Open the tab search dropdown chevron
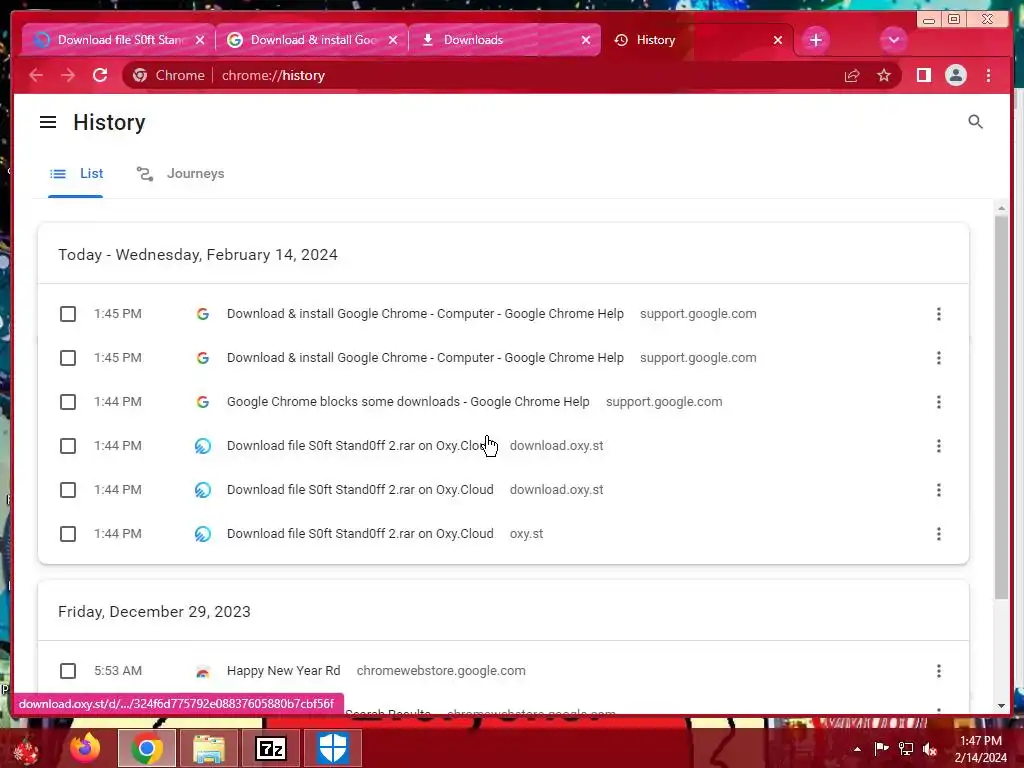 (893, 40)
